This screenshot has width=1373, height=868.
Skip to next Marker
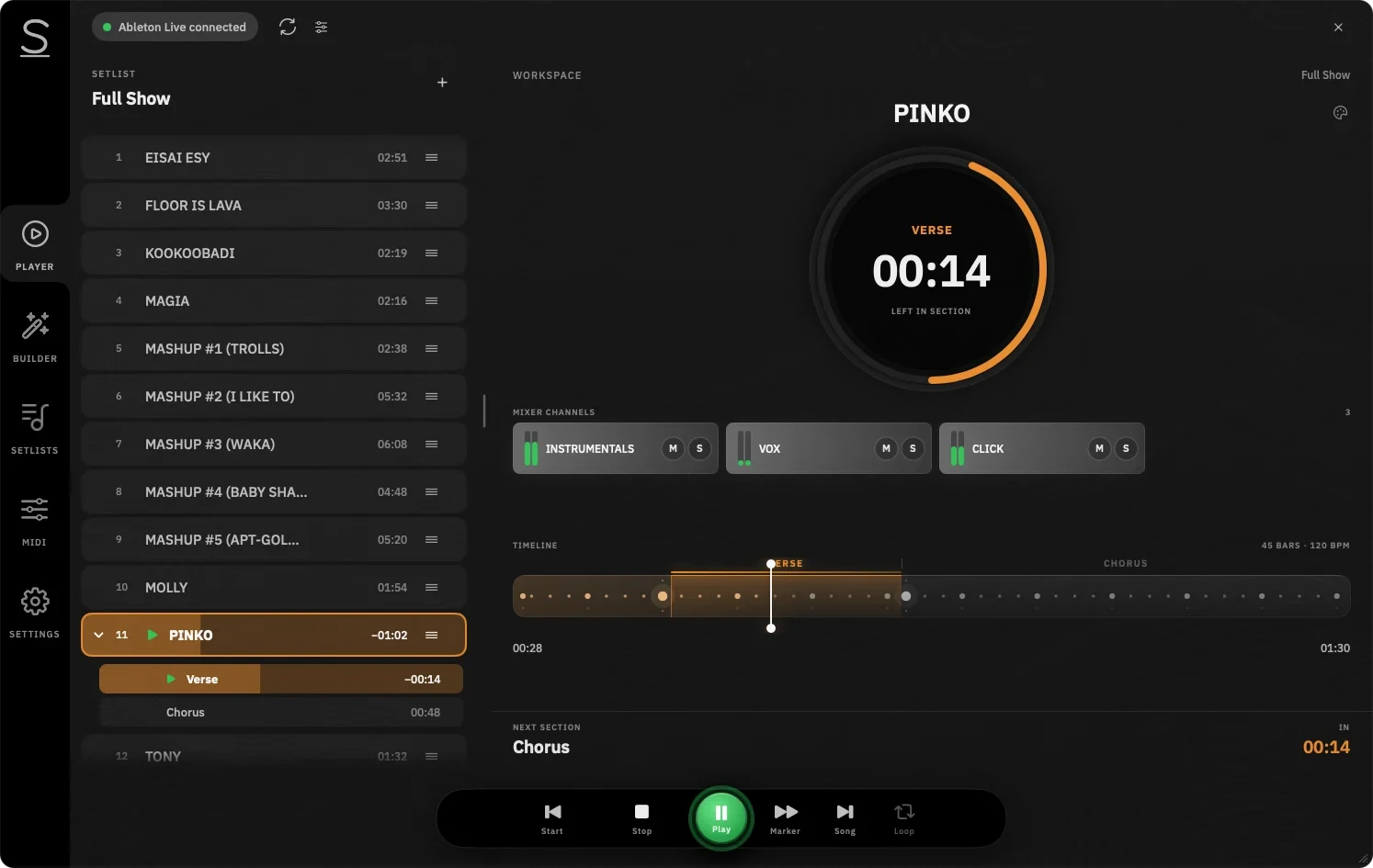click(785, 818)
